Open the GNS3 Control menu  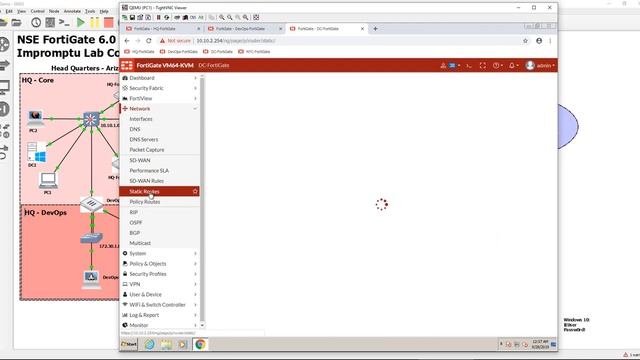click(x=38, y=11)
